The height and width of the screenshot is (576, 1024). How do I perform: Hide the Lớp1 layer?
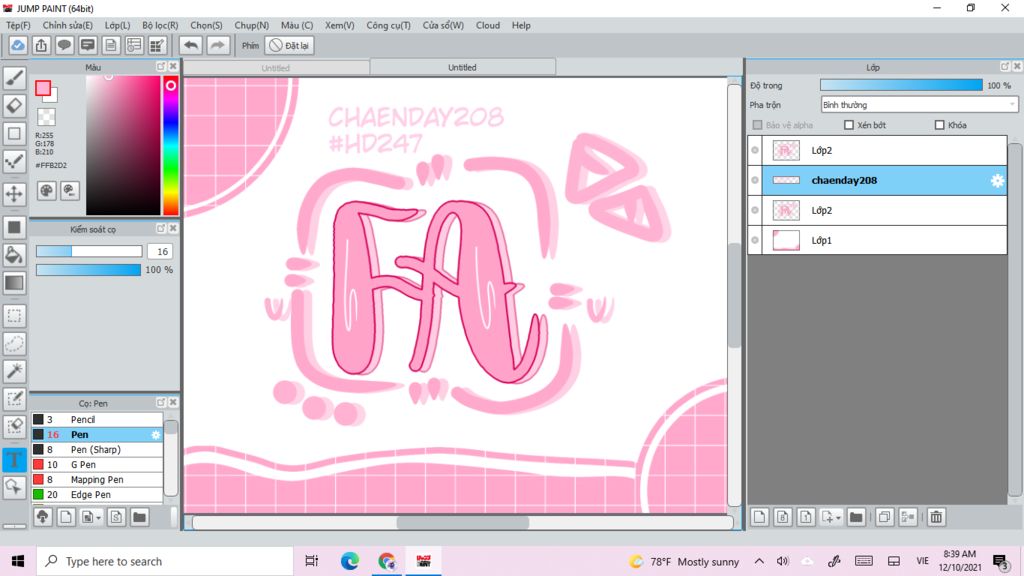[x=755, y=240]
